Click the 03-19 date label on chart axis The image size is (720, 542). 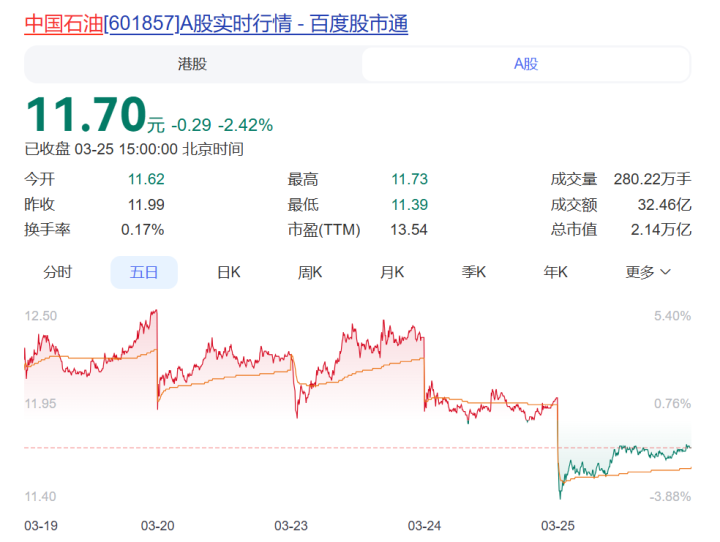[41, 526]
